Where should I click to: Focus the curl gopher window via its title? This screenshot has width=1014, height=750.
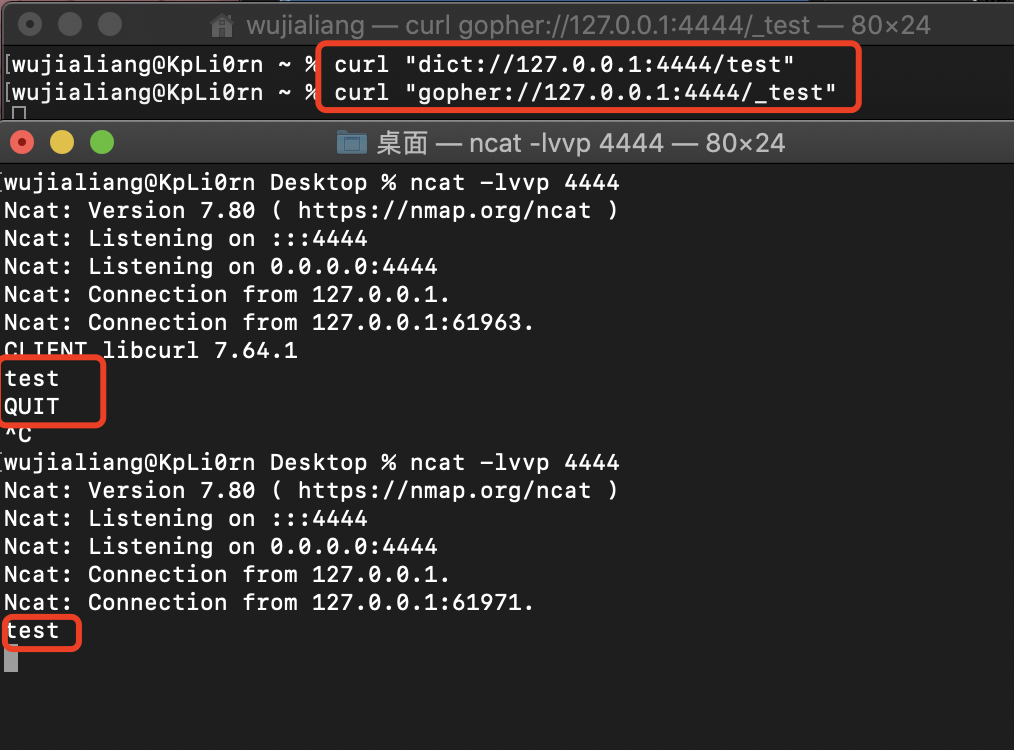[588, 24]
